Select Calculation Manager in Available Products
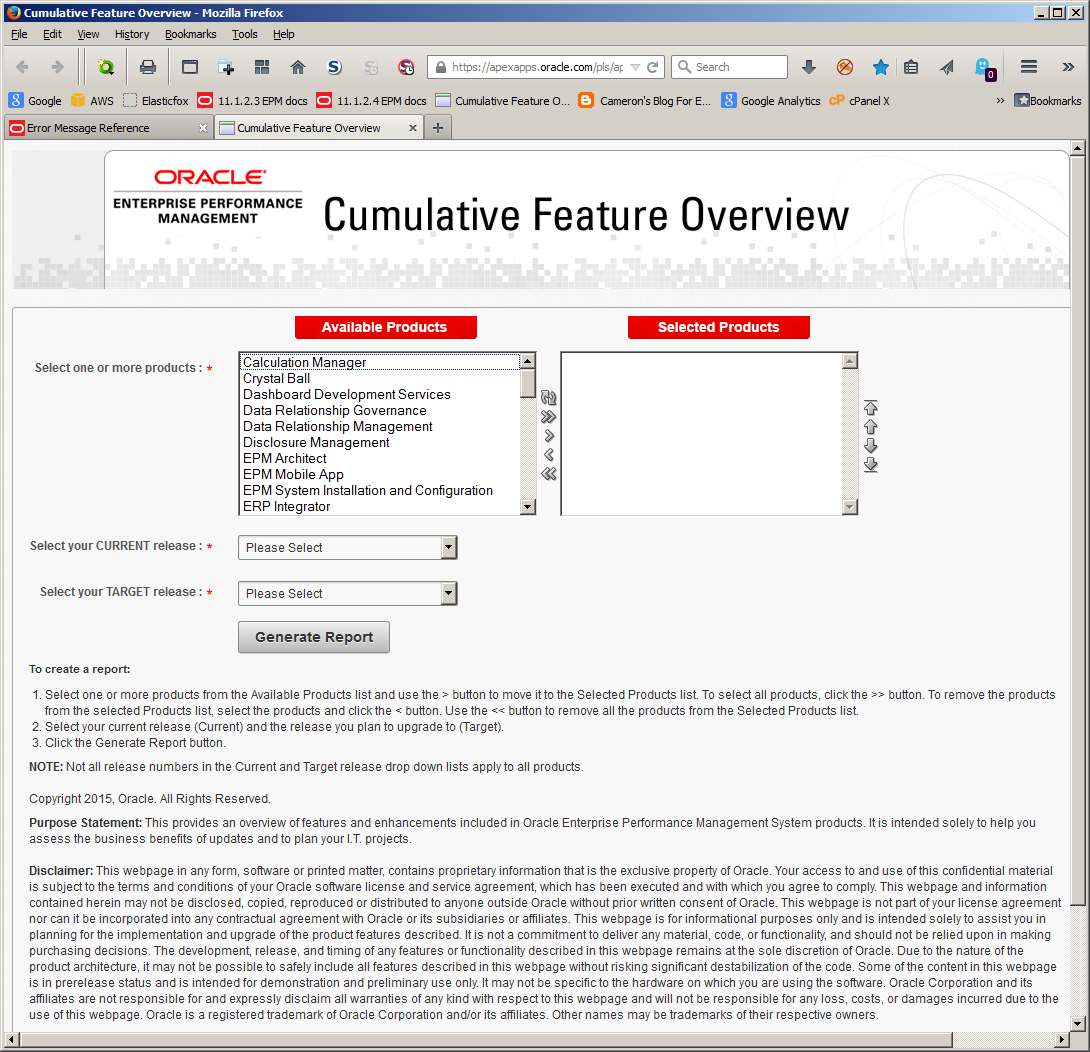This screenshot has height=1052, width=1090. pos(380,362)
